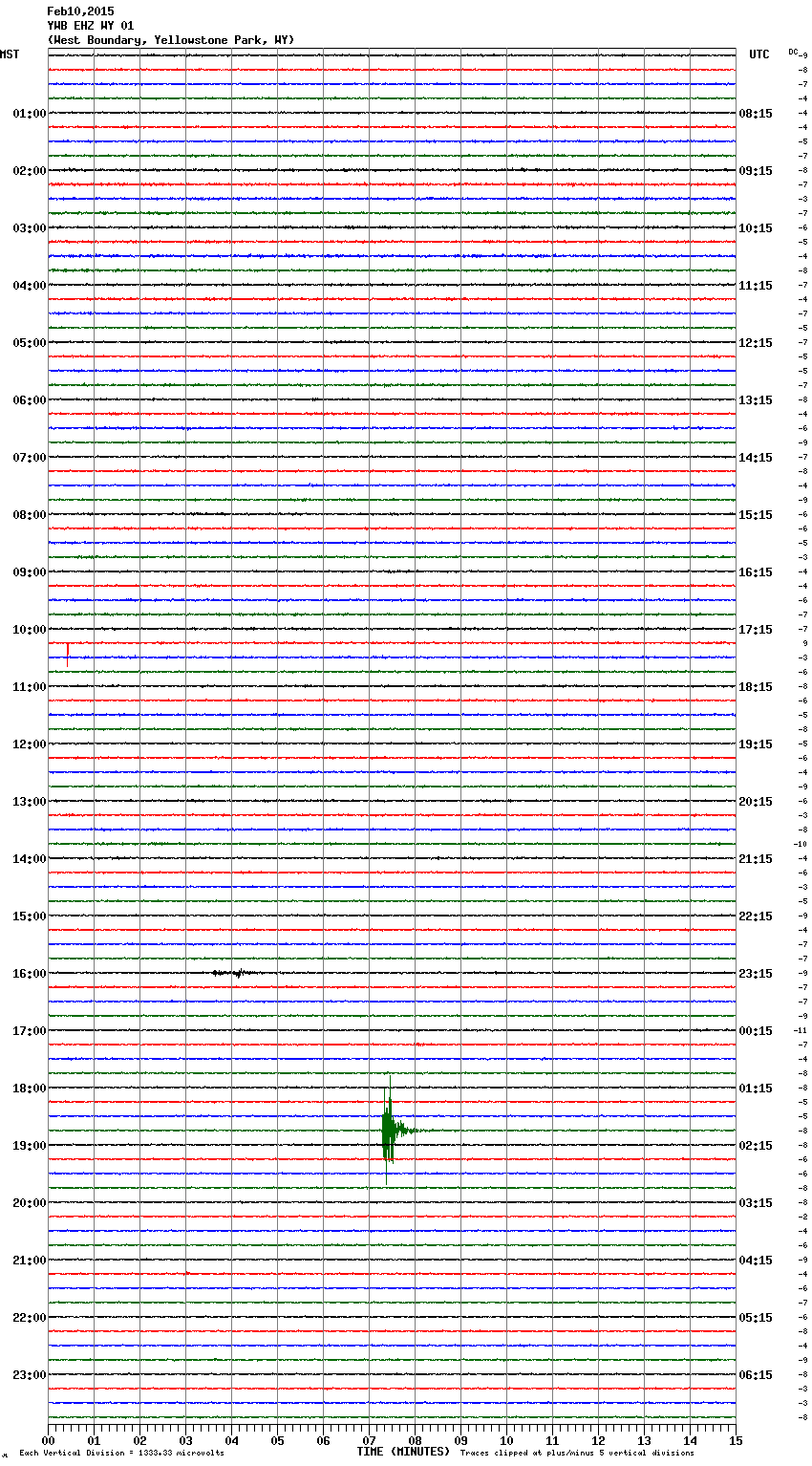Screen dimensions: 812x1466
Task: Pick the '16:15' UTC time label
Action: click(756, 572)
